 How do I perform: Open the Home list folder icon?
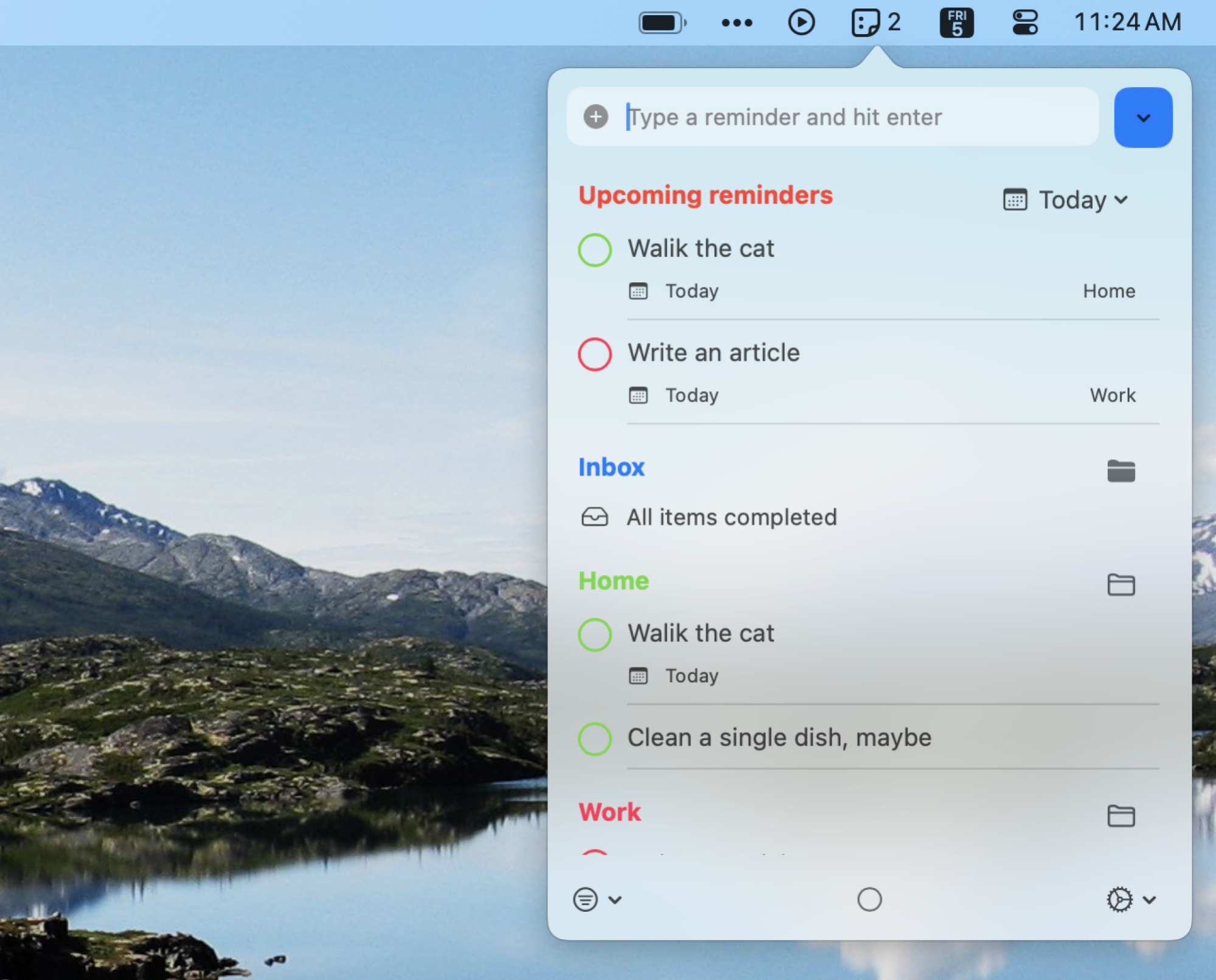[1120, 584]
